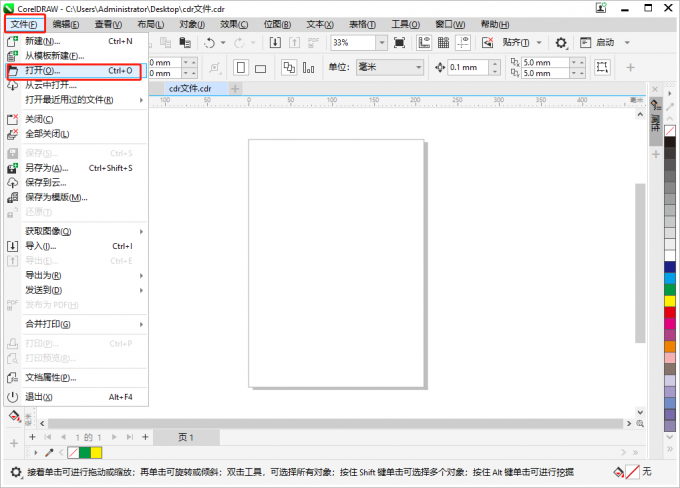This screenshot has height=488, width=680.
Task: Select portrait page orientation
Action: (x=241, y=67)
